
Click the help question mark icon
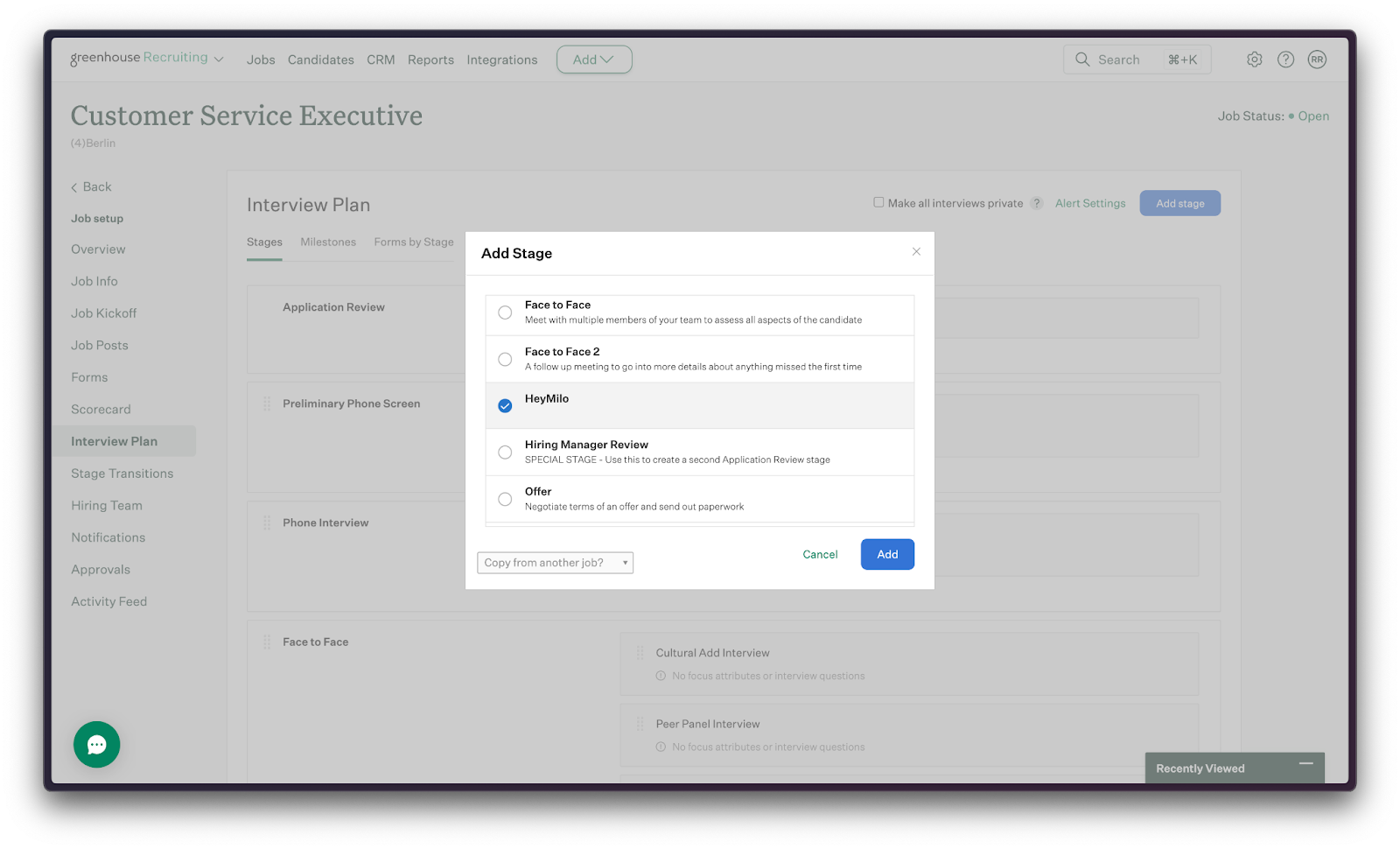click(x=1285, y=60)
